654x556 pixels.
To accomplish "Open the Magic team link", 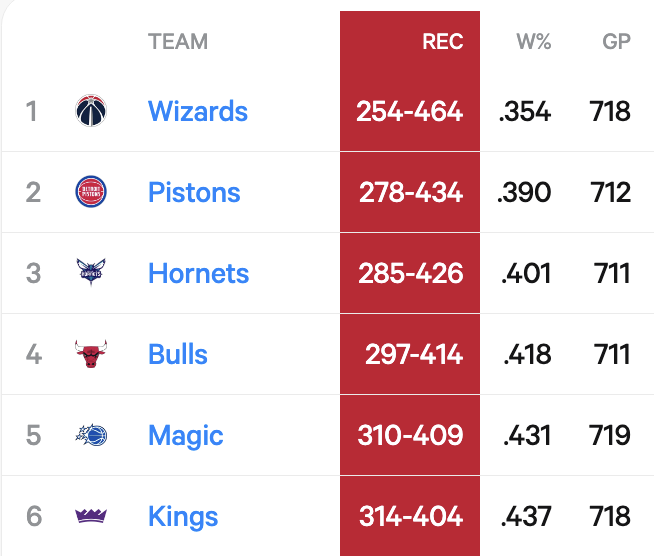I will tap(185, 435).
